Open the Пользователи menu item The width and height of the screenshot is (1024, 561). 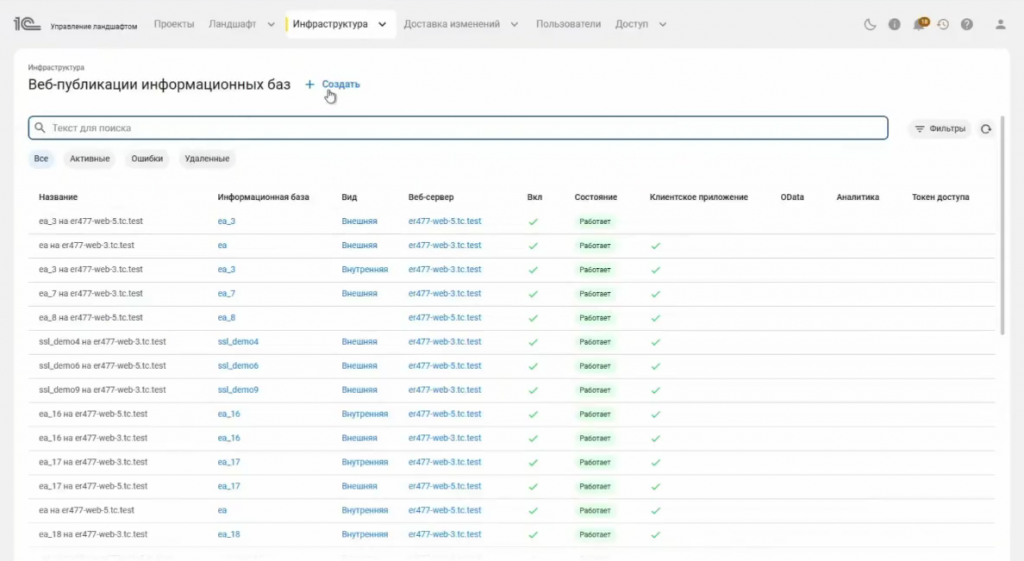[568, 24]
